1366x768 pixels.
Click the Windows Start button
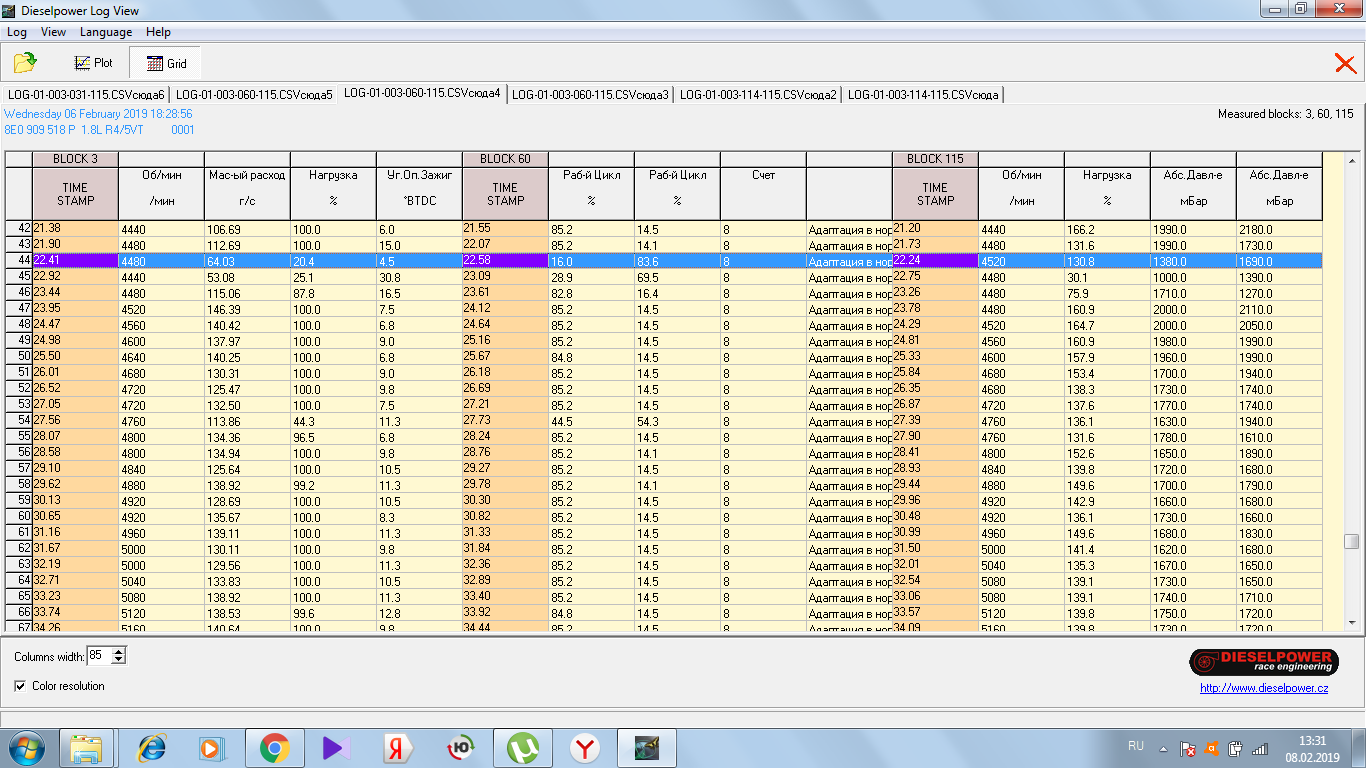27,748
